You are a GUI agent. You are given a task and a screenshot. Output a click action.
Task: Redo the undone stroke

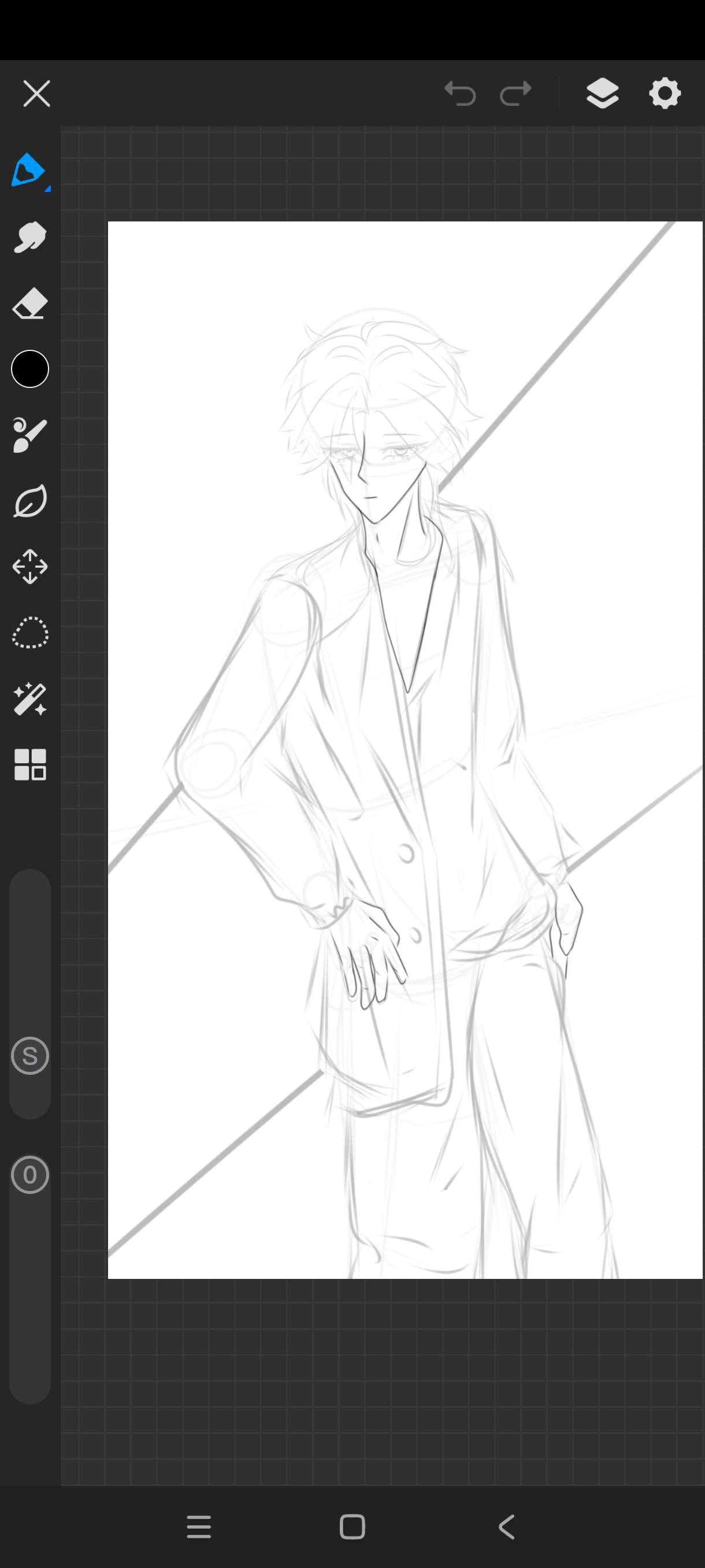516,94
